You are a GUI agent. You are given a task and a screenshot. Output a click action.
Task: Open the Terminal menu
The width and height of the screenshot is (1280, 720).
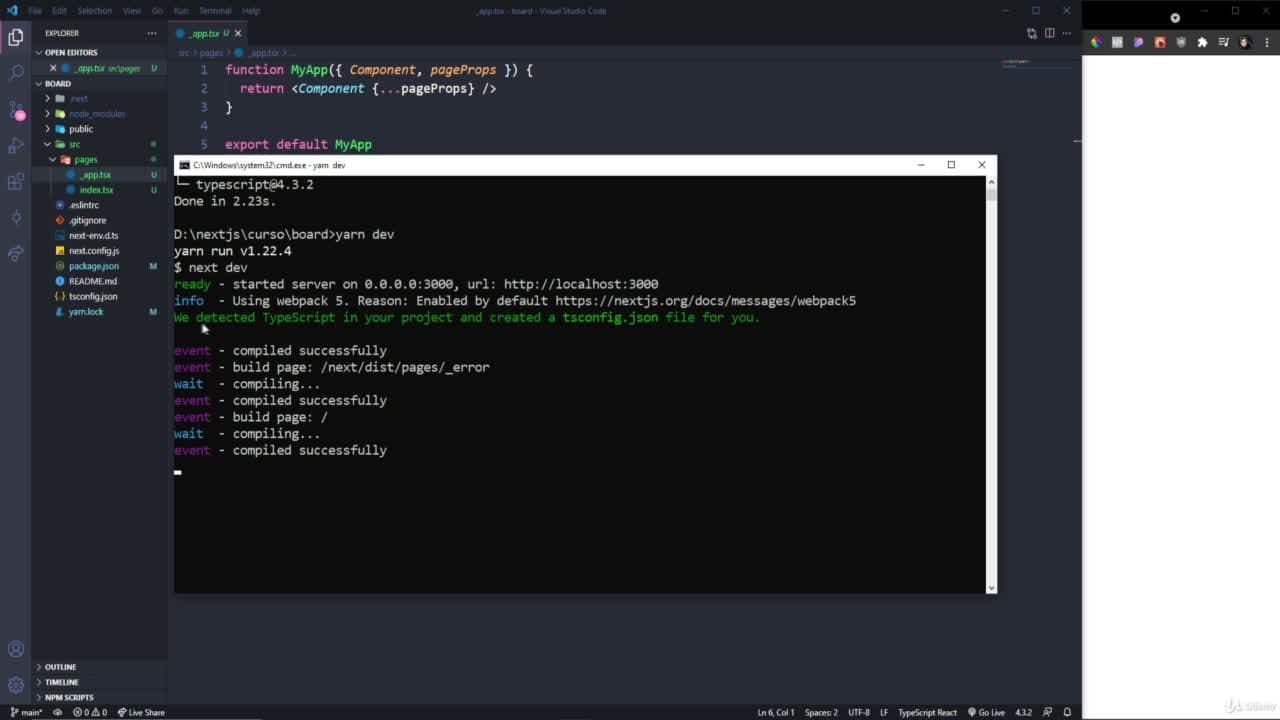pos(215,10)
